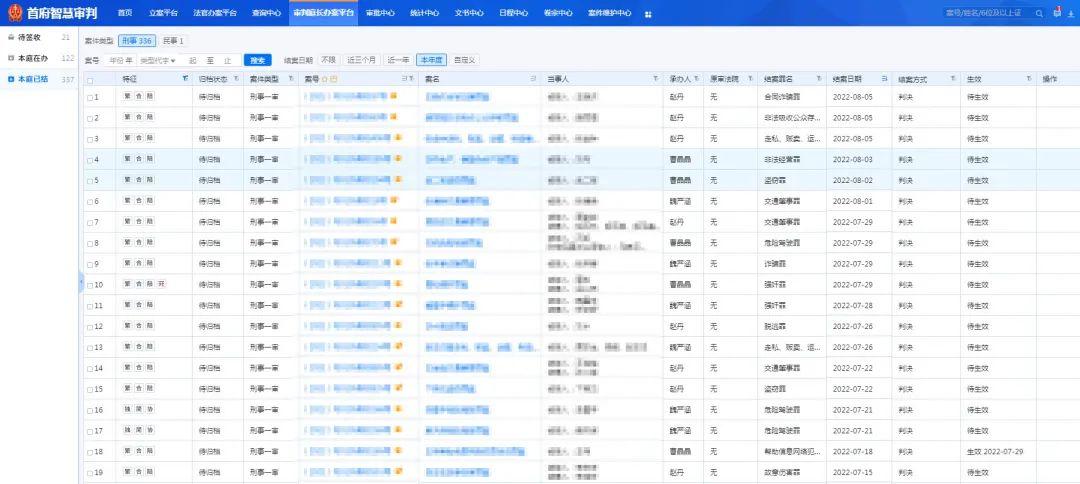Screen dimensions: 1080x484
Task: Click the 本庭在办 sidebar icon
Action: click(10, 59)
